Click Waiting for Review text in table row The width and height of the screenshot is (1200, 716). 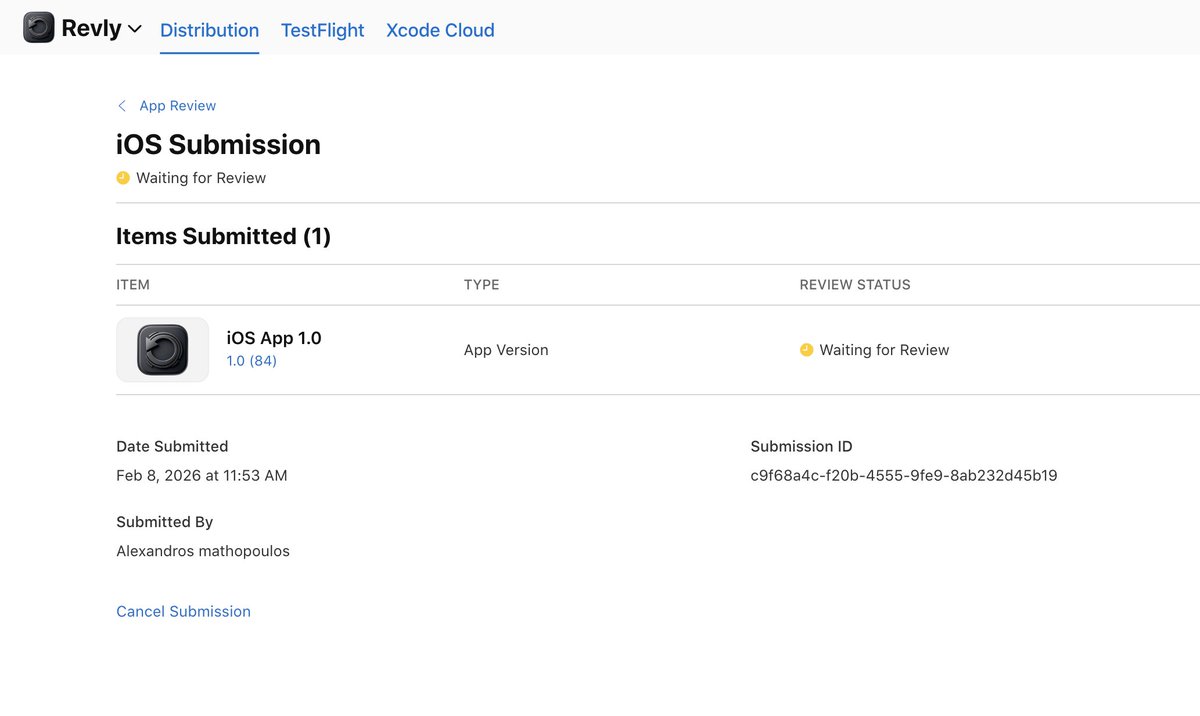click(x=884, y=350)
